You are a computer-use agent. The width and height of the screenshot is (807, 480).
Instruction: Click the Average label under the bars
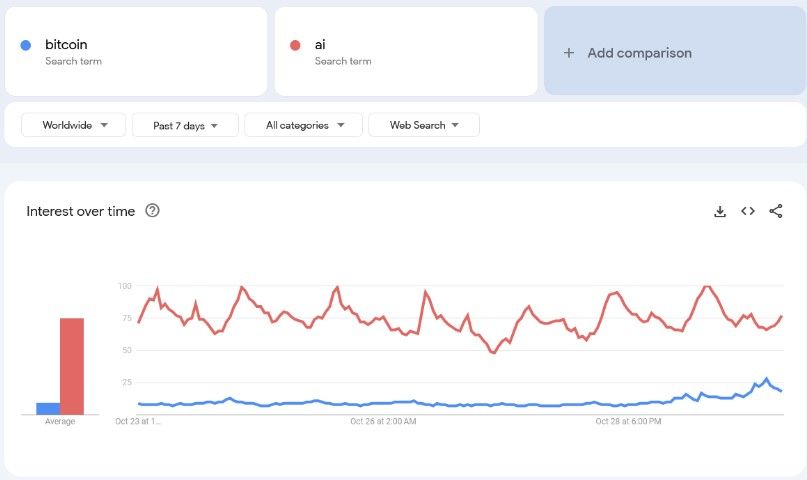[60, 421]
